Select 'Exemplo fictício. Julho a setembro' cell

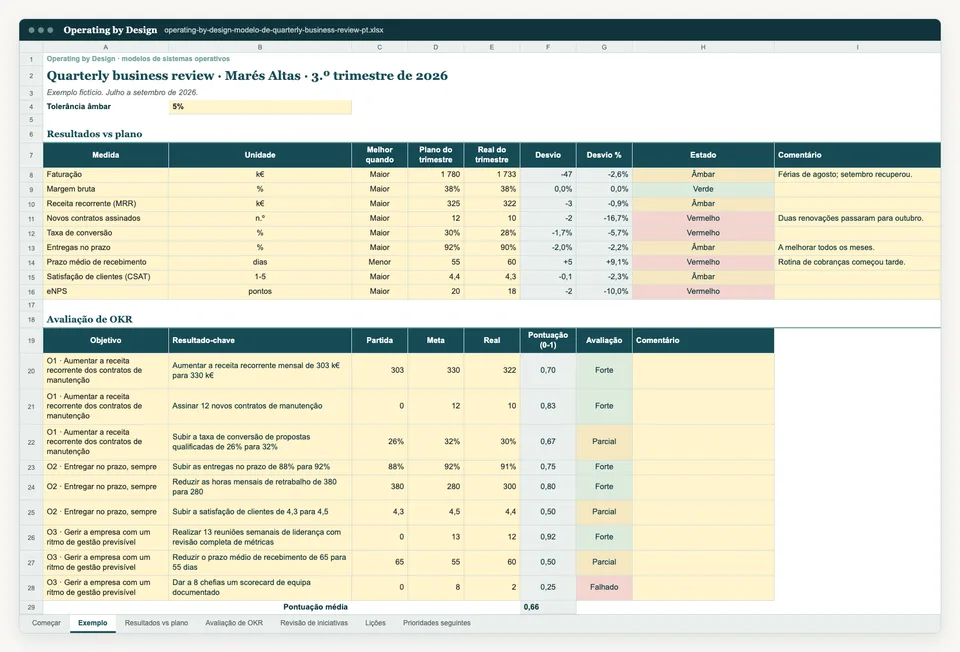pos(122,92)
